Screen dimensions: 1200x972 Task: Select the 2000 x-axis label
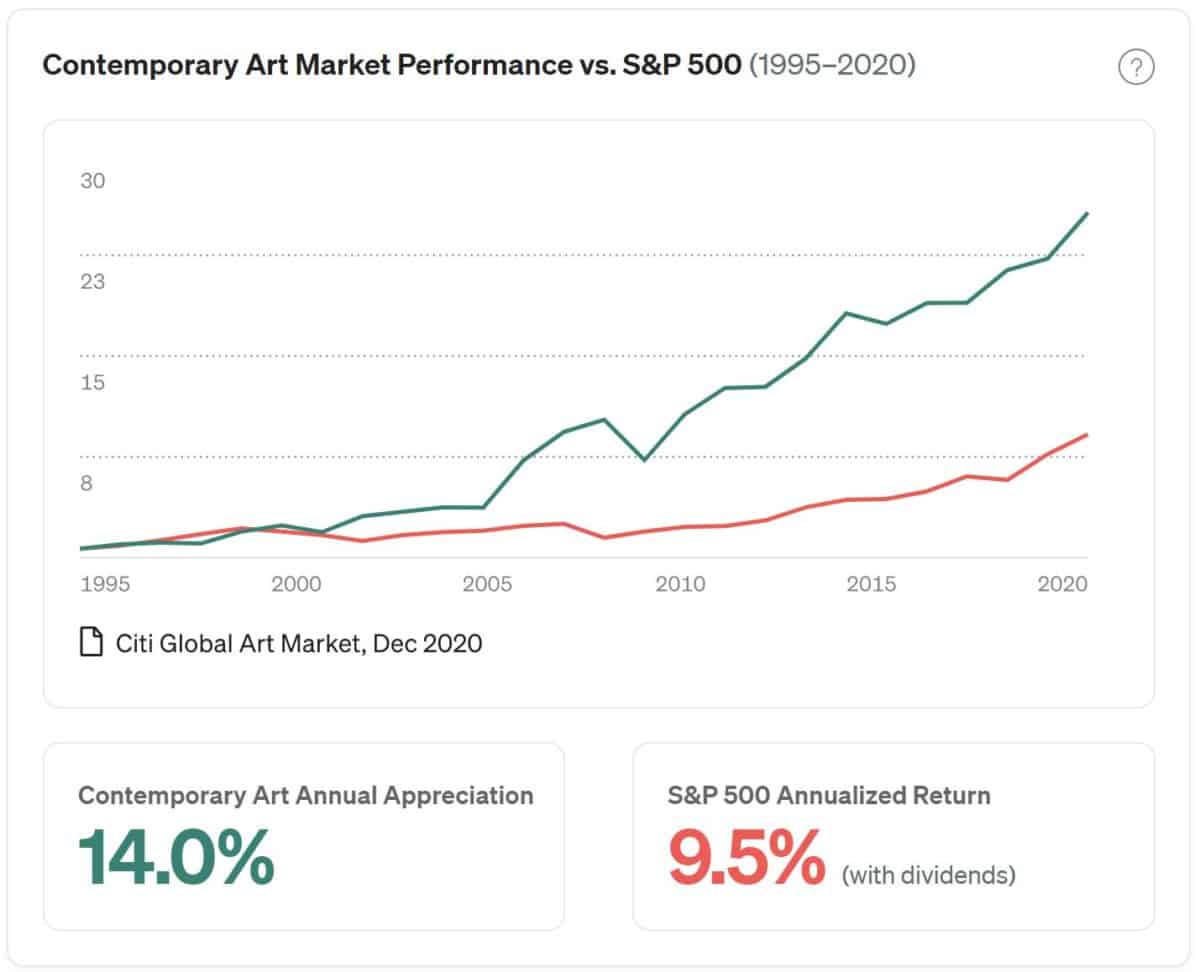click(296, 584)
